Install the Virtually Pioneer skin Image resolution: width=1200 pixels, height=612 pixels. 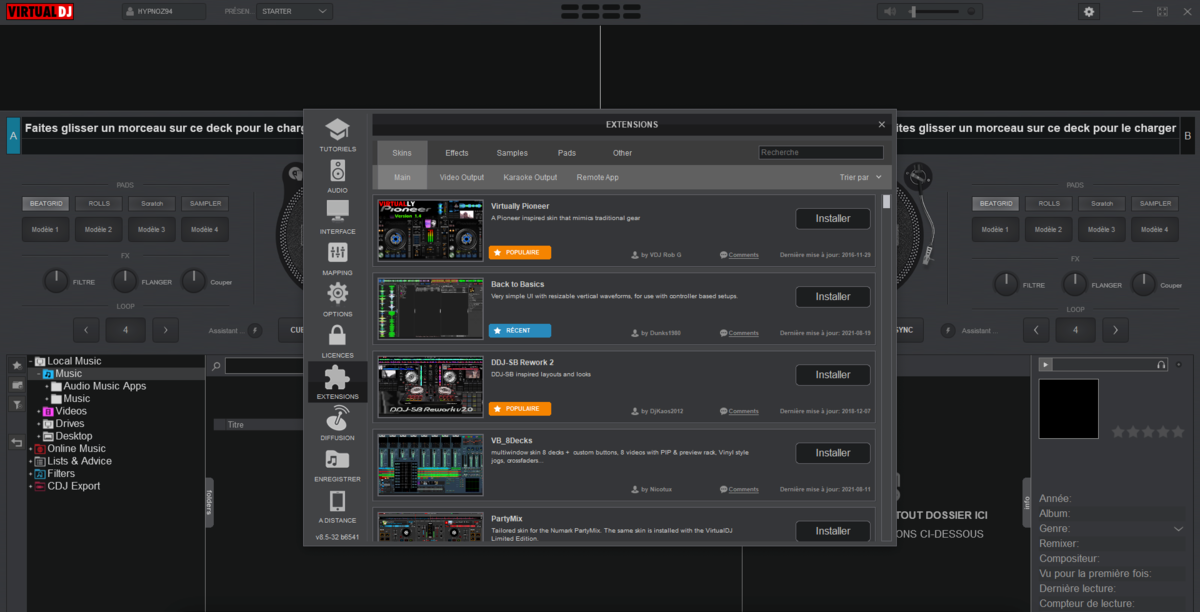point(833,218)
